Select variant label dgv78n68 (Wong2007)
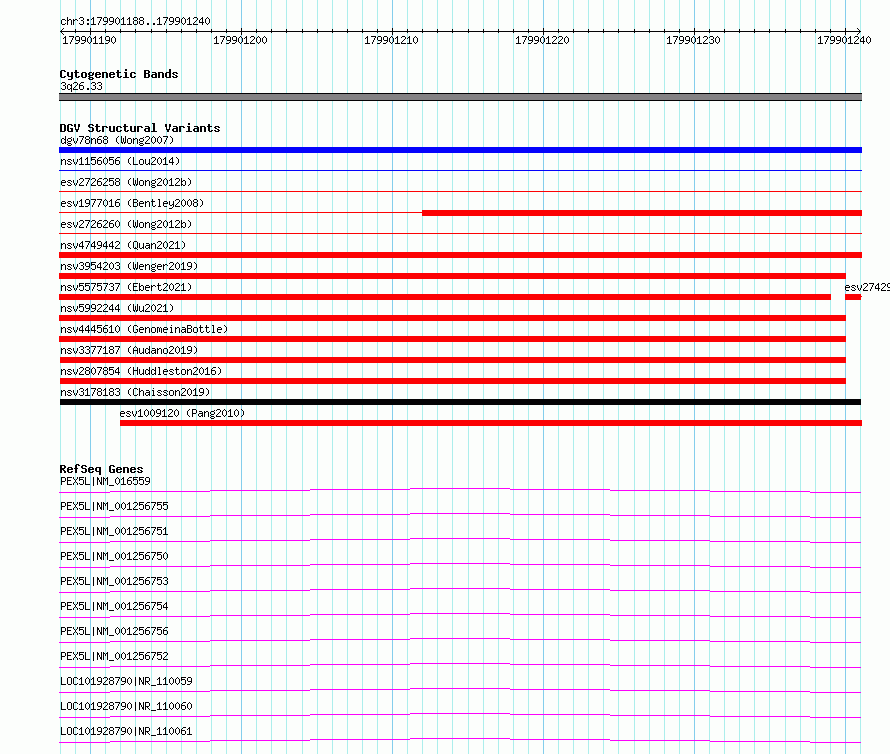This screenshot has height=754, width=890. [x=117, y=140]
